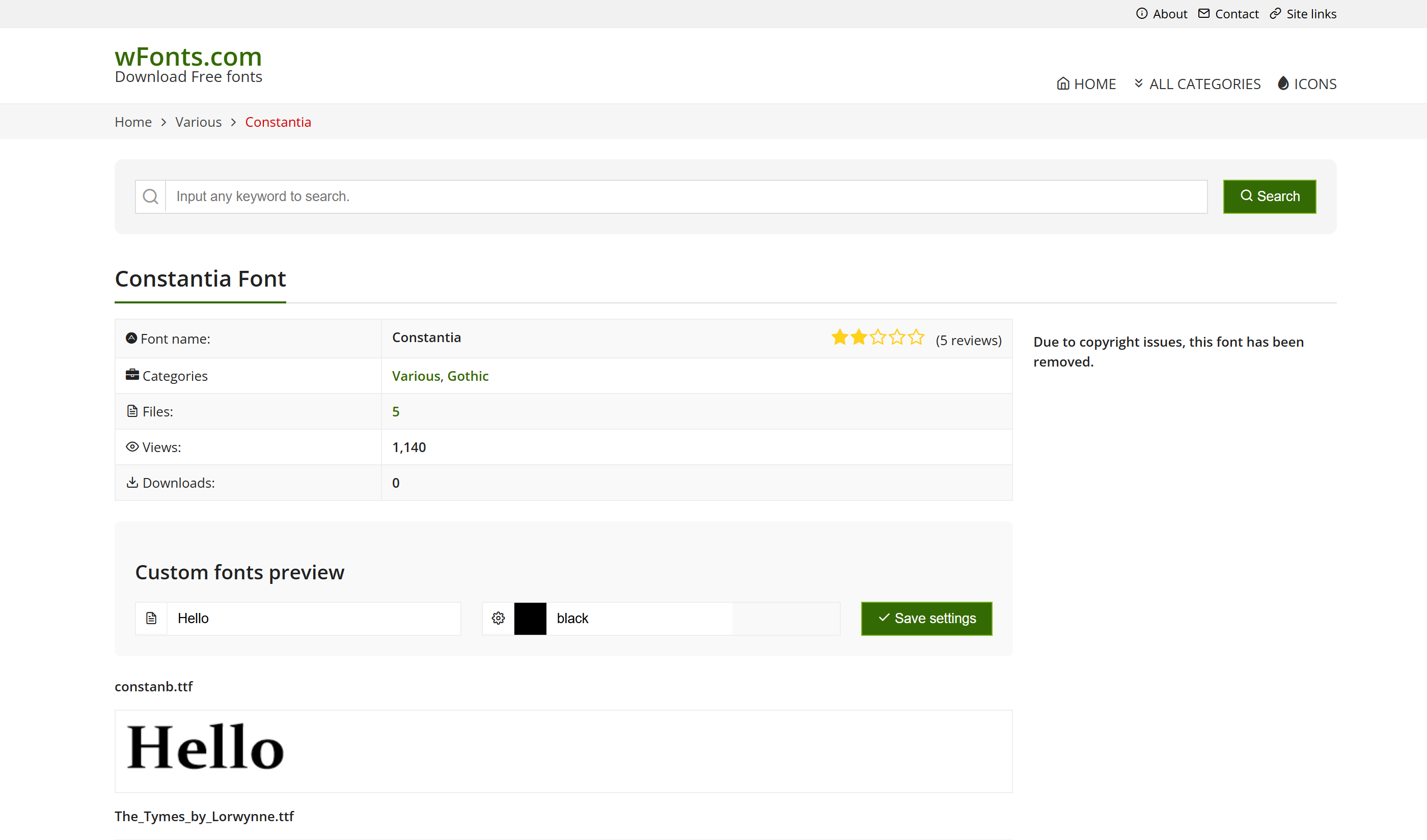Screen dimensions: 1427x840
Task: Click the ICONS droplet icon
Action: coord(1283,83)
